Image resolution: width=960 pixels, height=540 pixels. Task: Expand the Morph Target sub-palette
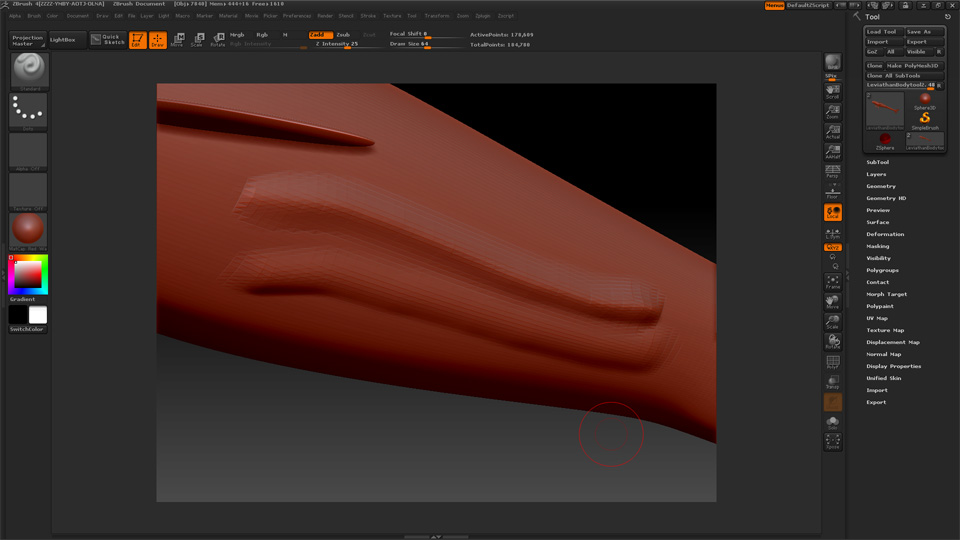(887, 294)
